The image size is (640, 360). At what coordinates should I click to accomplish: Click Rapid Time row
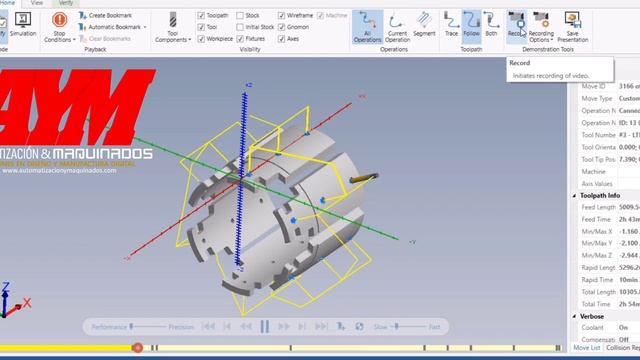pyautogui.click(x=609, y=280)
